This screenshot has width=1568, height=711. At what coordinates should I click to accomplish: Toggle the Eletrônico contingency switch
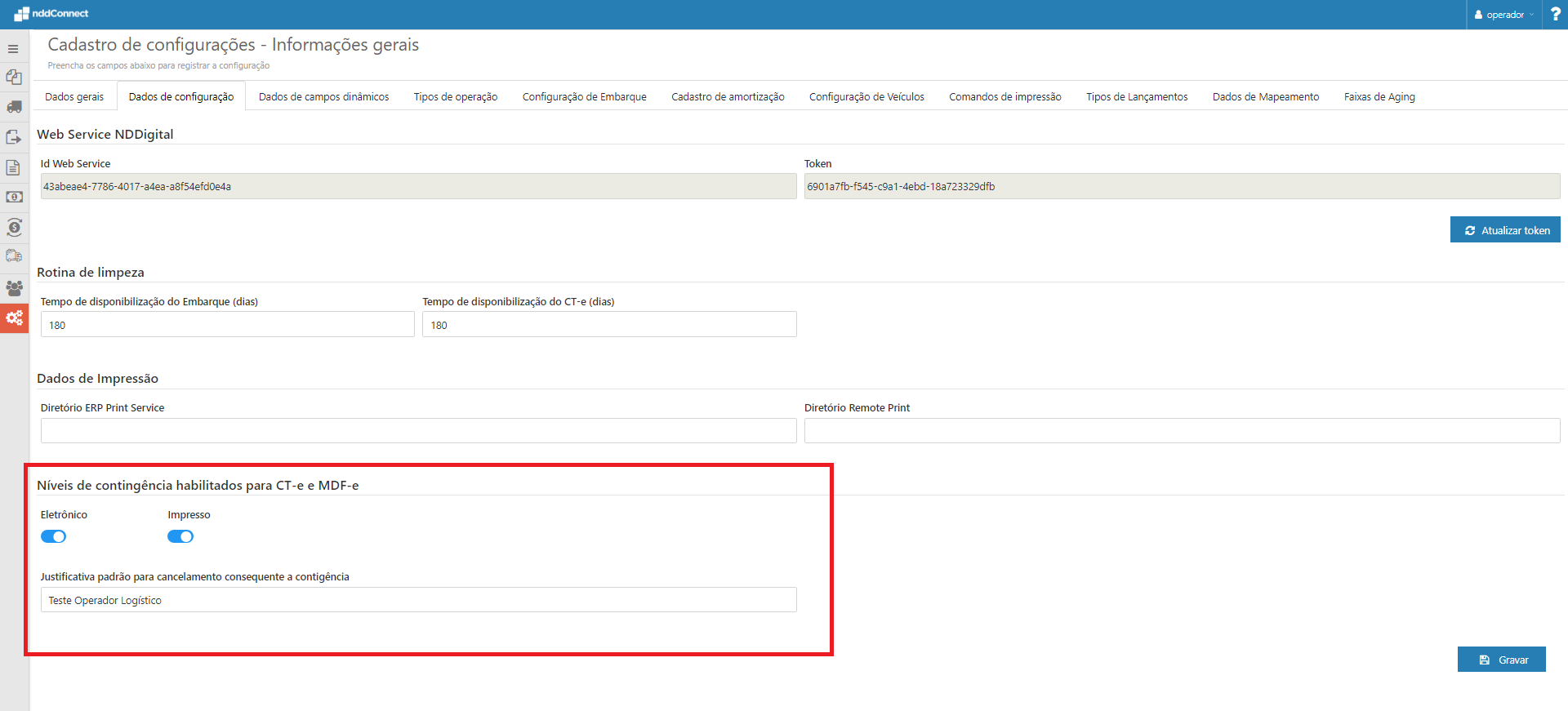coord(54,536)
